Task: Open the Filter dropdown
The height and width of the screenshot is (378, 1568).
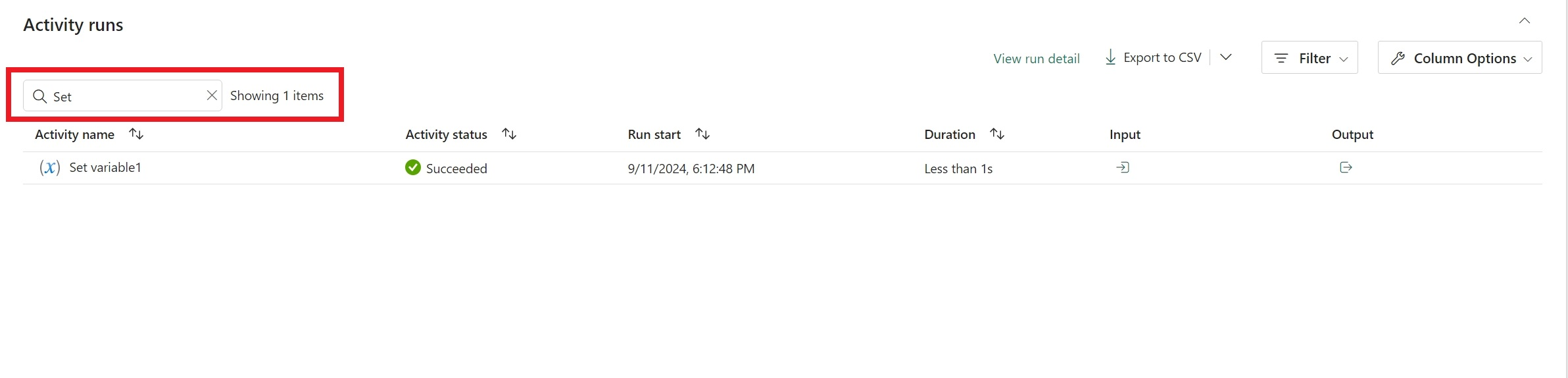Action: 1310,58
